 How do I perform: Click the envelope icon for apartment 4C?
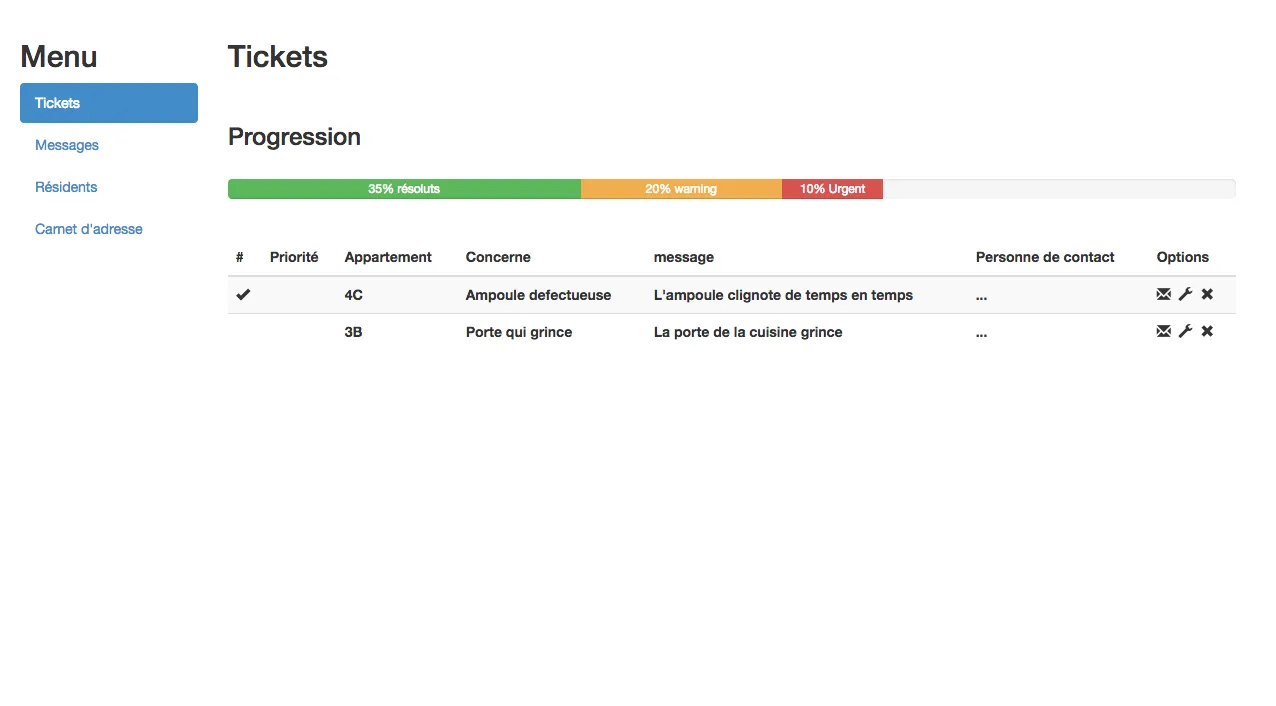[x=1163, y=294]
